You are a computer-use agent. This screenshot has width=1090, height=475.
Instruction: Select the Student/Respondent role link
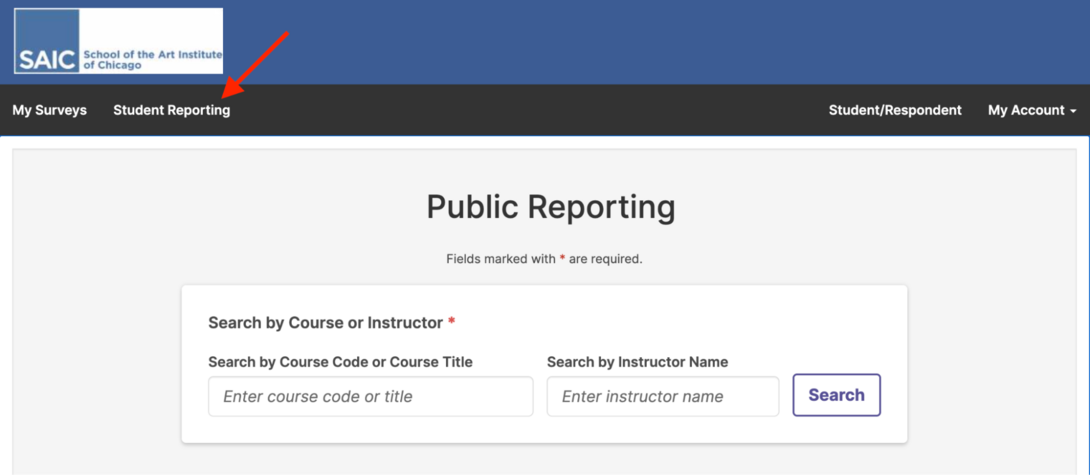pyautogui.click(x=895, y=110)
